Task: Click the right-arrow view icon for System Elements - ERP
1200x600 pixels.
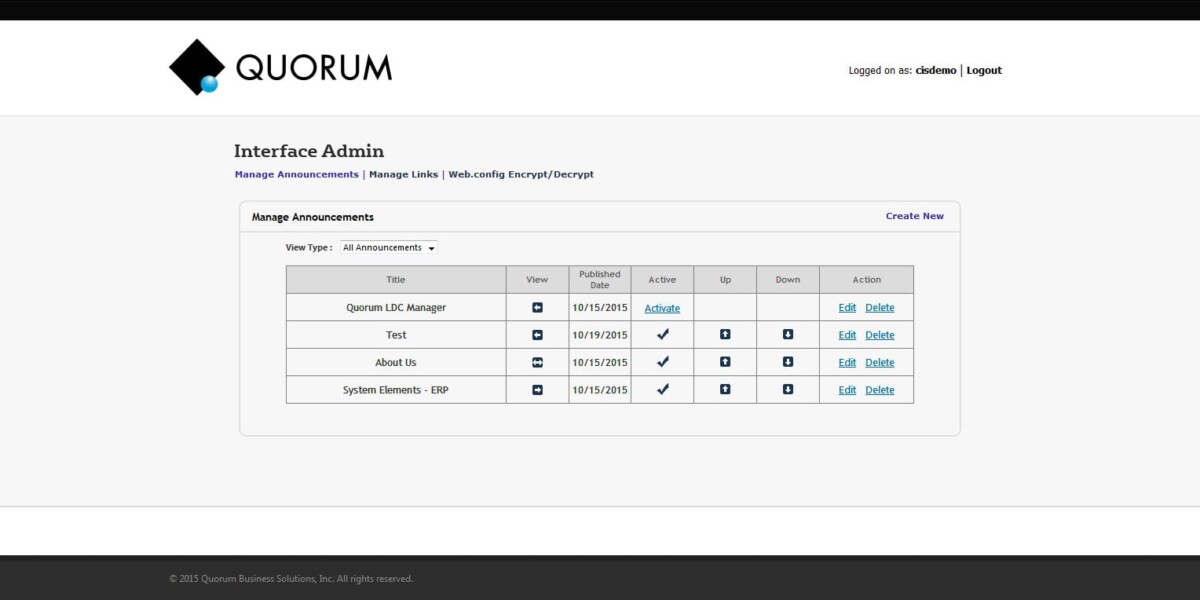Action: [537, 390]
